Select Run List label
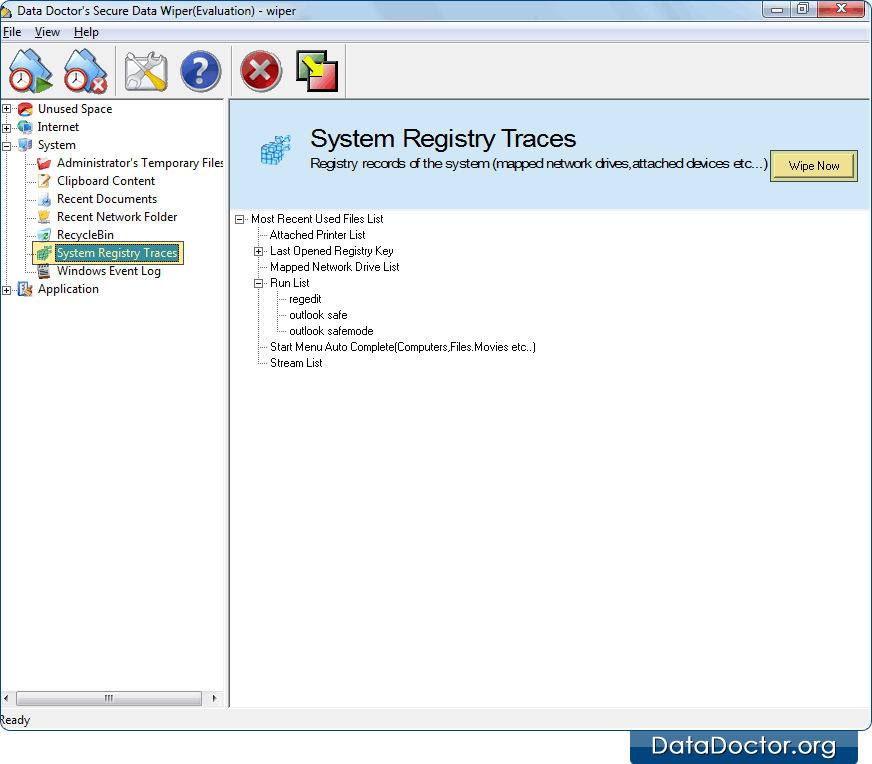The height and width of the screenshot is (764, 872). tap(289, 283)
